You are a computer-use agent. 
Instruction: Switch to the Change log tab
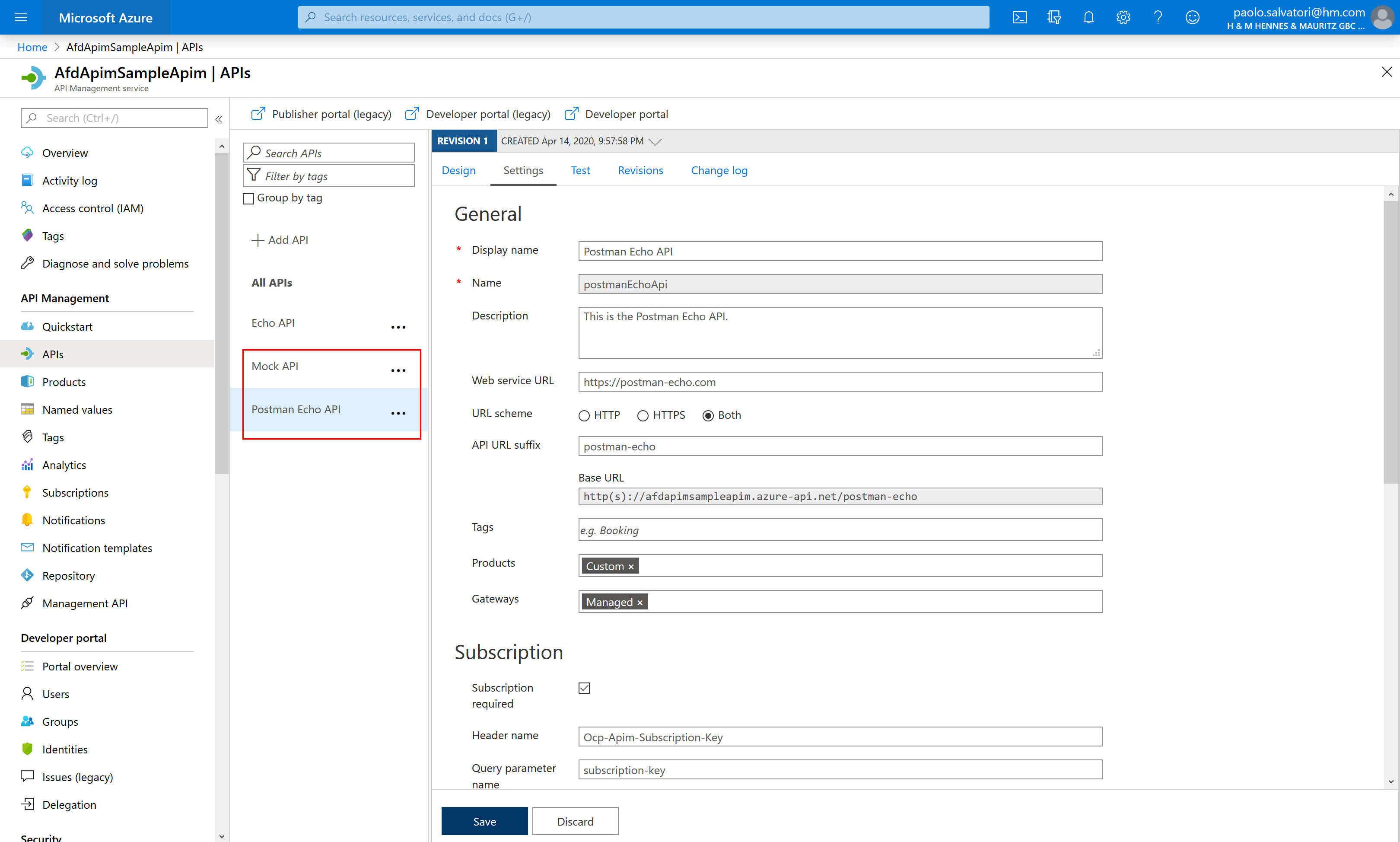[x=719, y=170]
